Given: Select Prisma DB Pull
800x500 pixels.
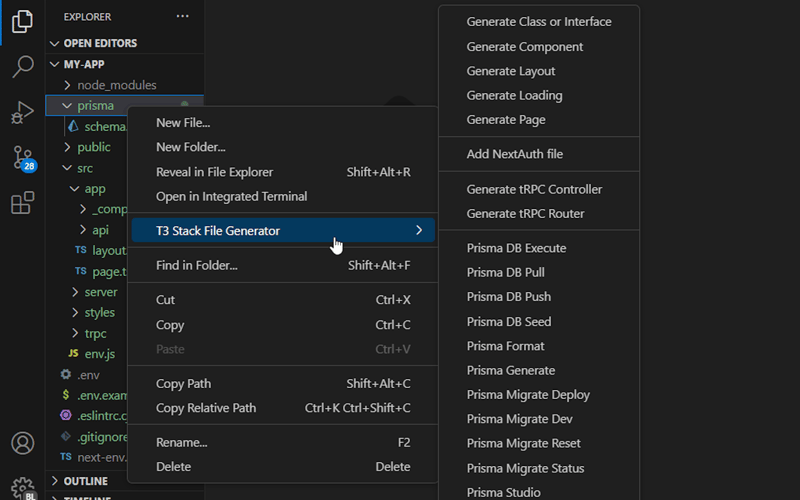Looking at the screenshot, I should click(x=539, y=272).
